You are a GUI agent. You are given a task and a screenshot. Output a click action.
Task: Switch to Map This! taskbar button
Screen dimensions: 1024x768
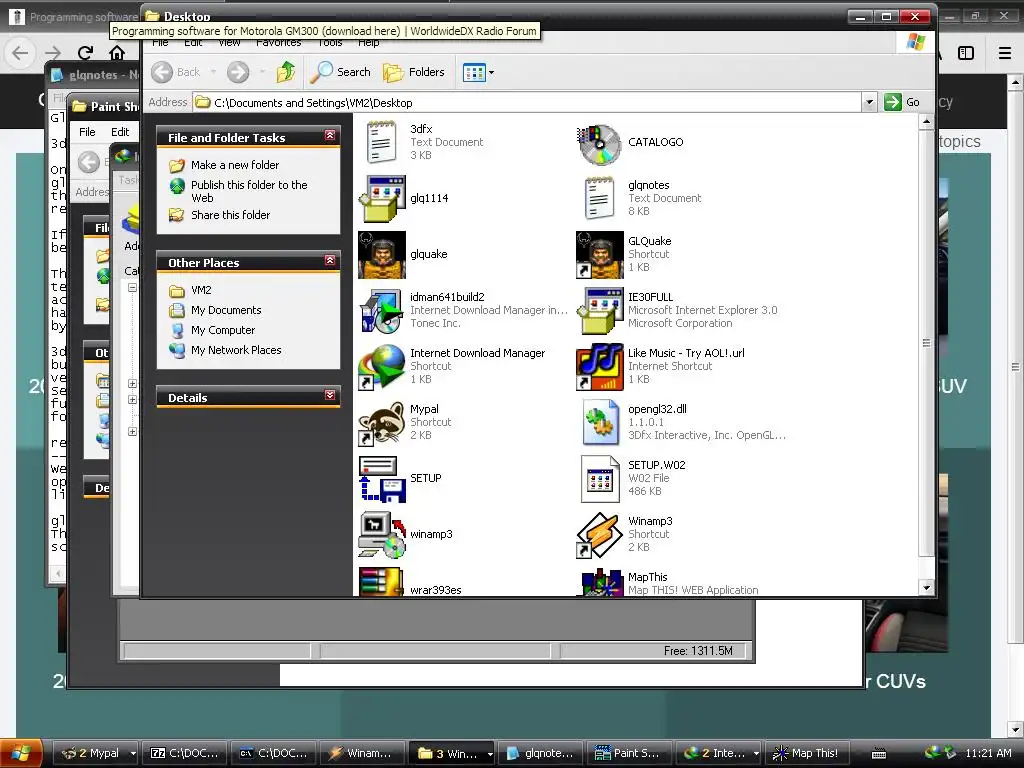click(808, 753)
